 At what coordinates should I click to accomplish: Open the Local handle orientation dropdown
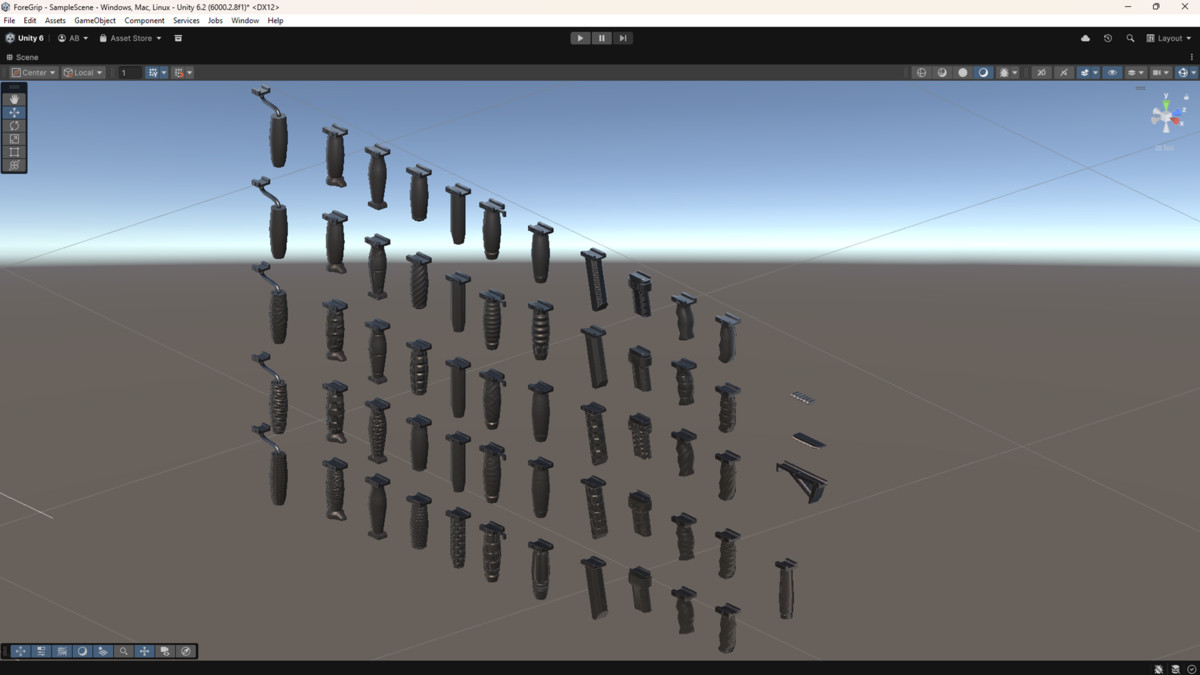[83, 72]
